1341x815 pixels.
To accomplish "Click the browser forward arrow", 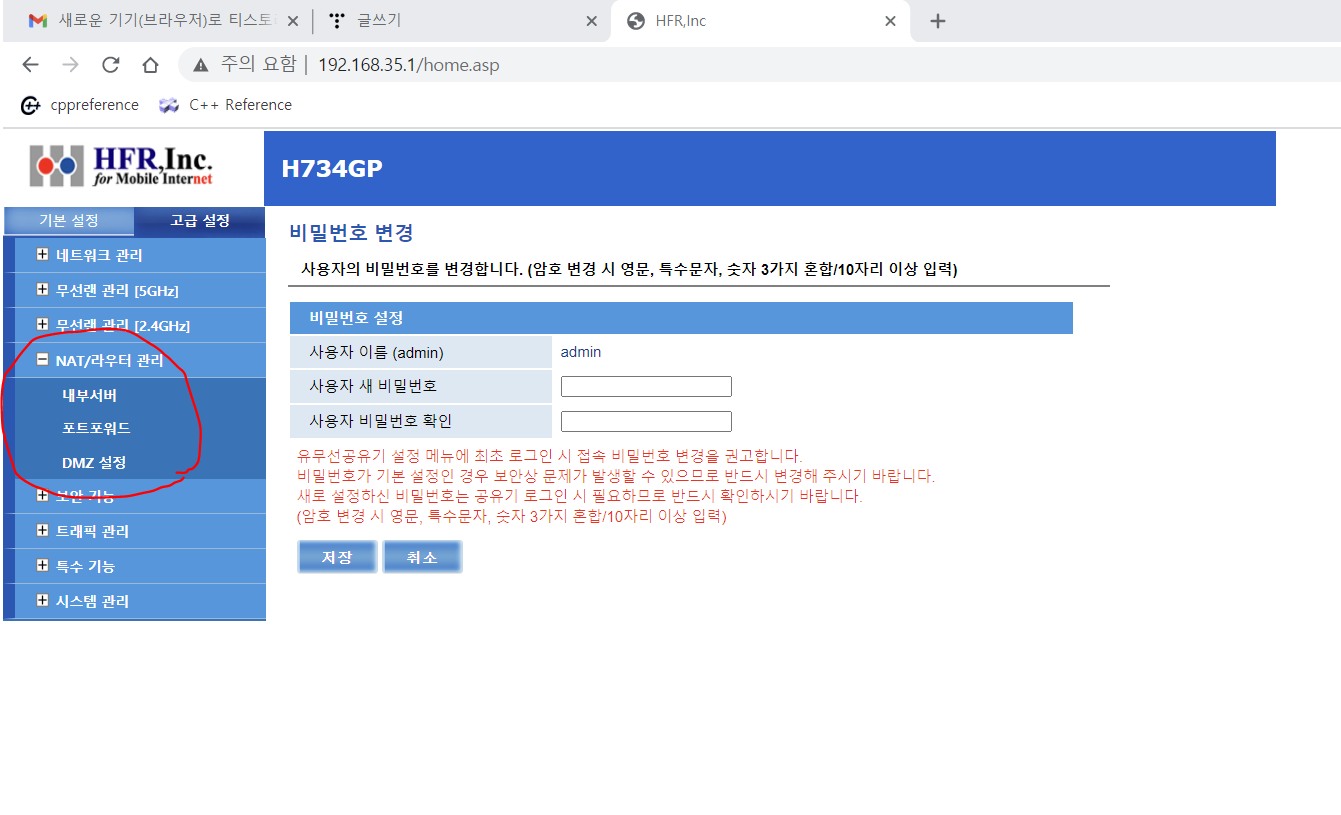I will pos(70,65).
